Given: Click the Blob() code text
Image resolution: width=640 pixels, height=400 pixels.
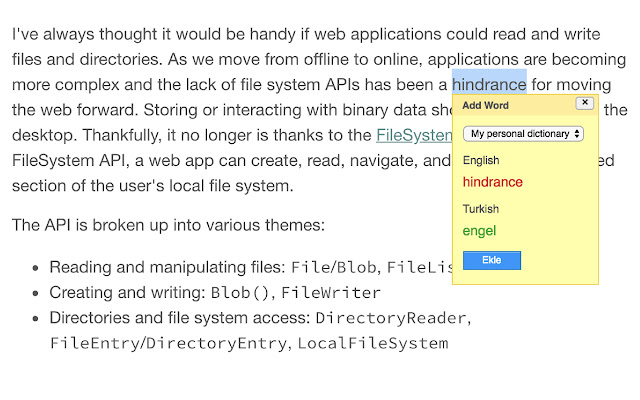Looking at the screenshot, I should coord(240,293).
